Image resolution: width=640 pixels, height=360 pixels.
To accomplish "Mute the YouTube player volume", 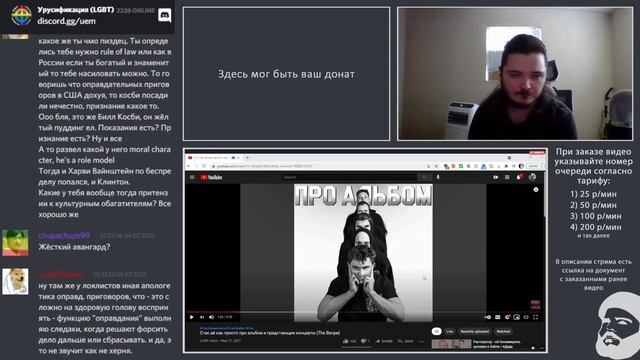I will tap(211, 317).
